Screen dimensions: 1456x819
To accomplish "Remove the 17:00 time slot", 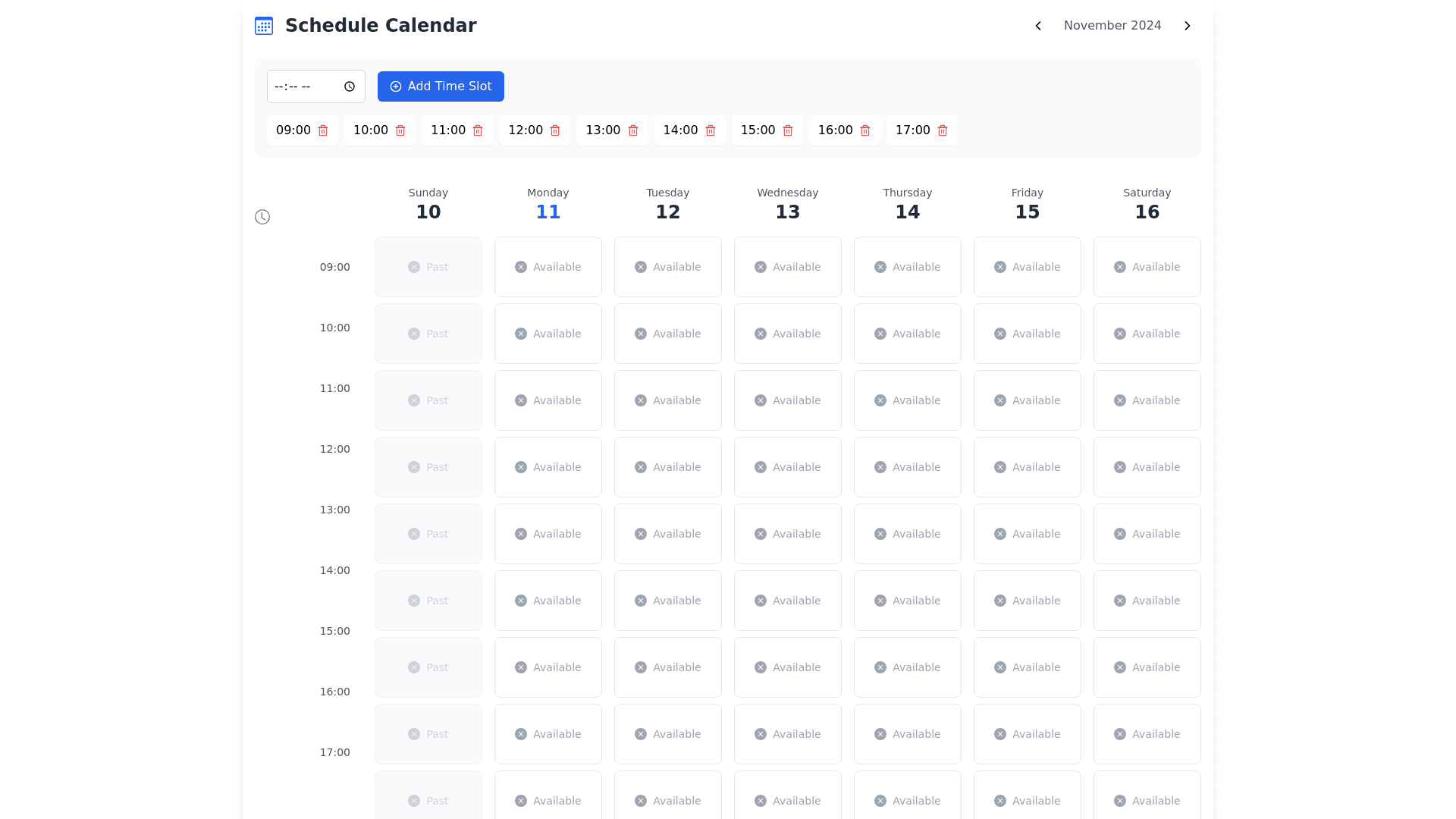I will (x=943, y=130).
